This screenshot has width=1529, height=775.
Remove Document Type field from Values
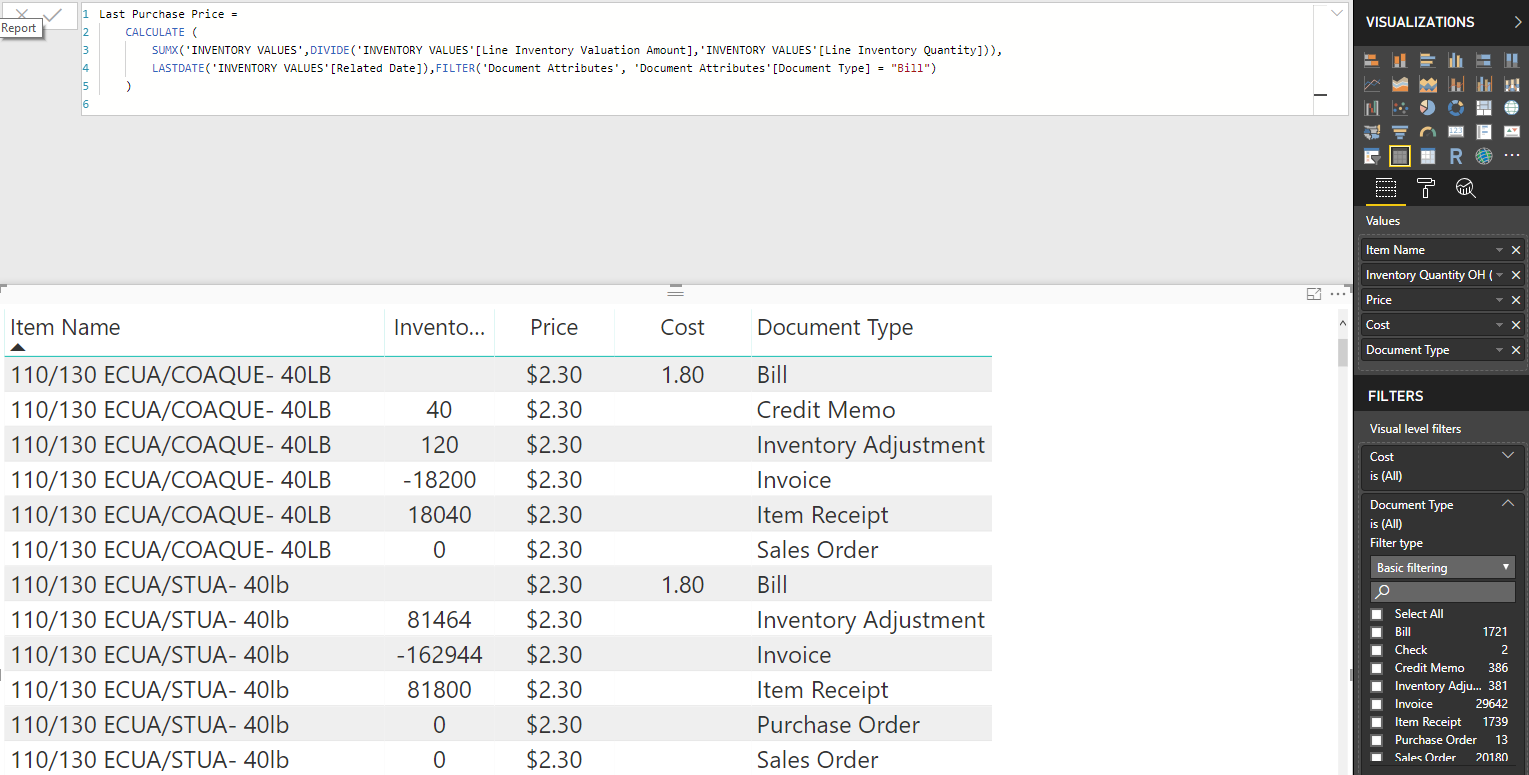click(1516, 350)
